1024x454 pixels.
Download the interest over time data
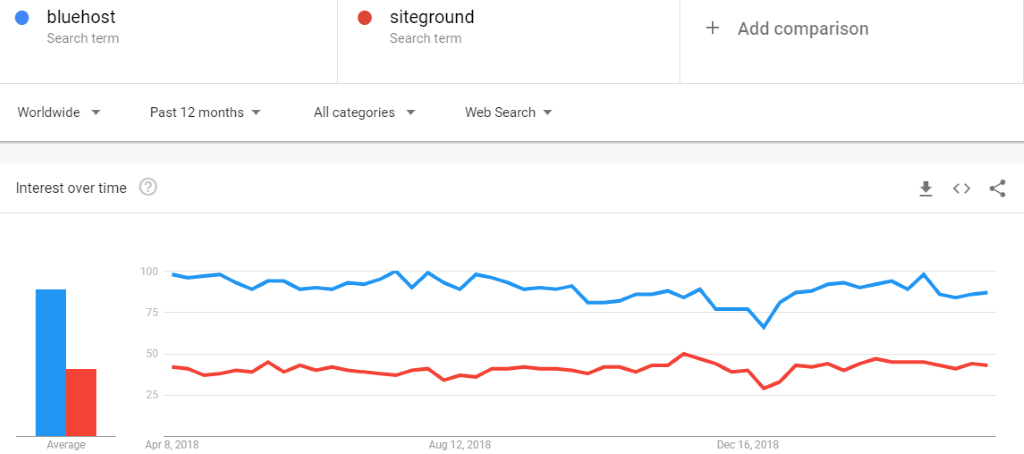tap(925, 189)
